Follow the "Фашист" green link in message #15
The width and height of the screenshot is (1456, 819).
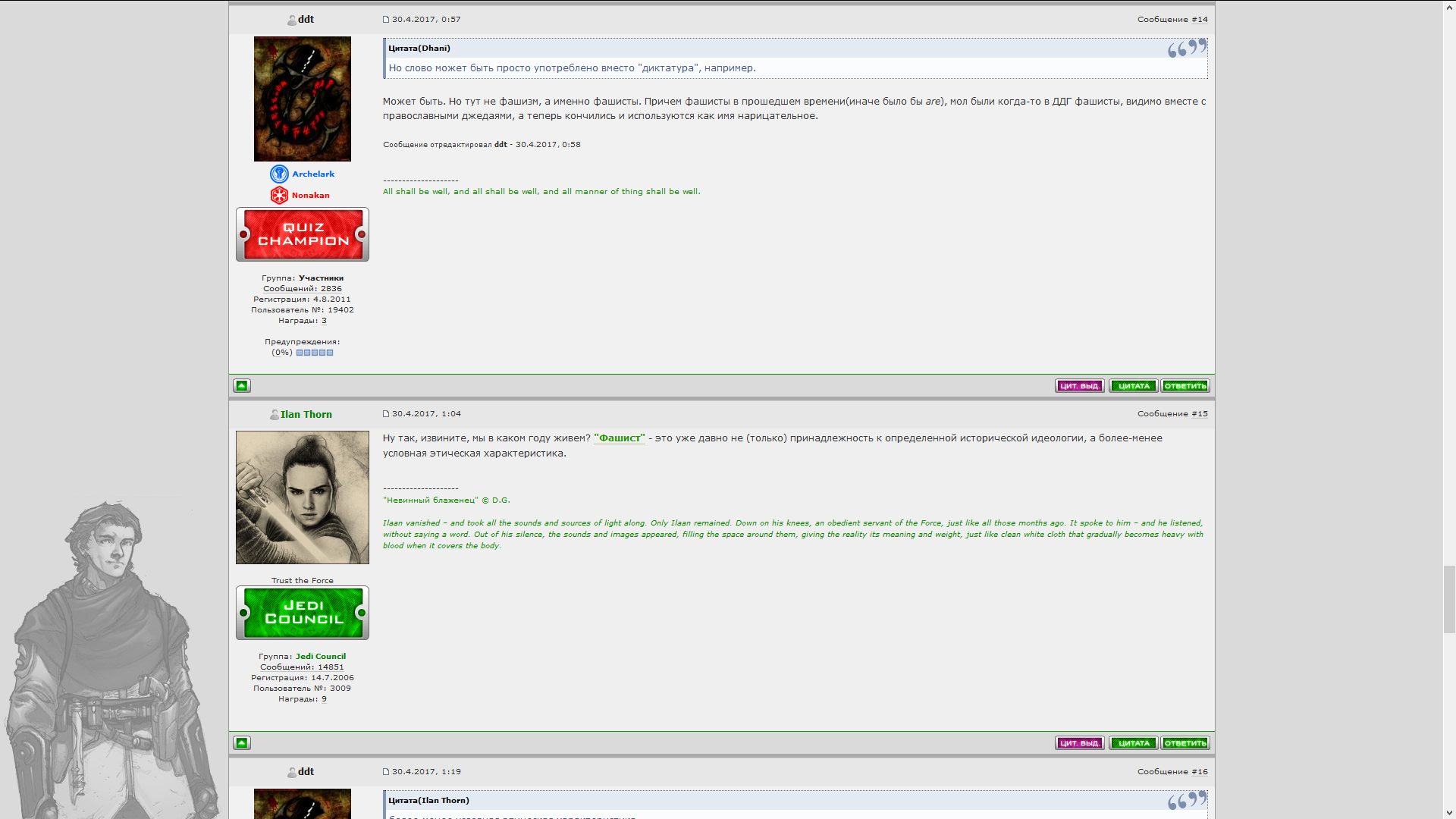(620, 438)
